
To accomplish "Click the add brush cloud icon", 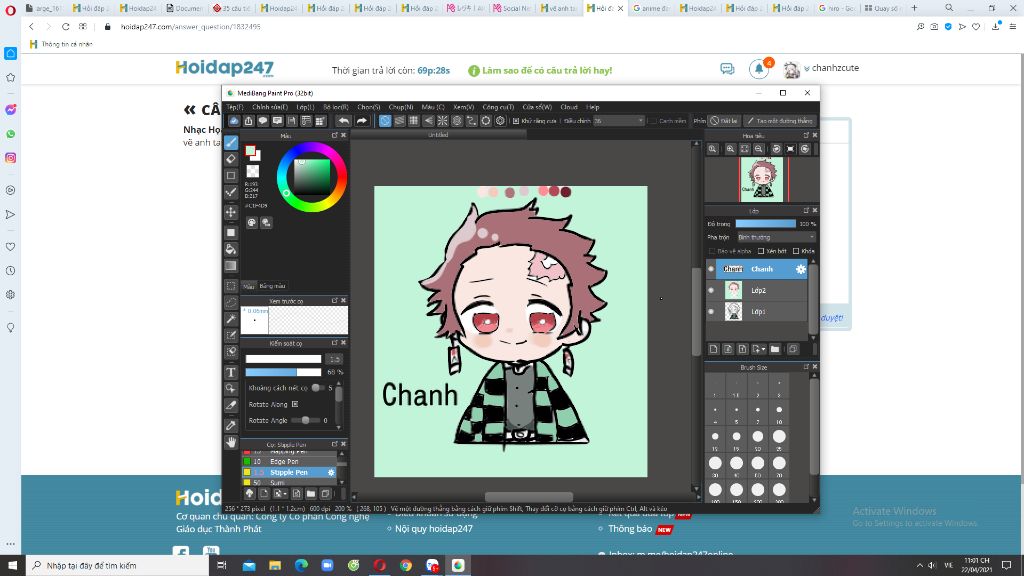I will [x=249, y=494].
